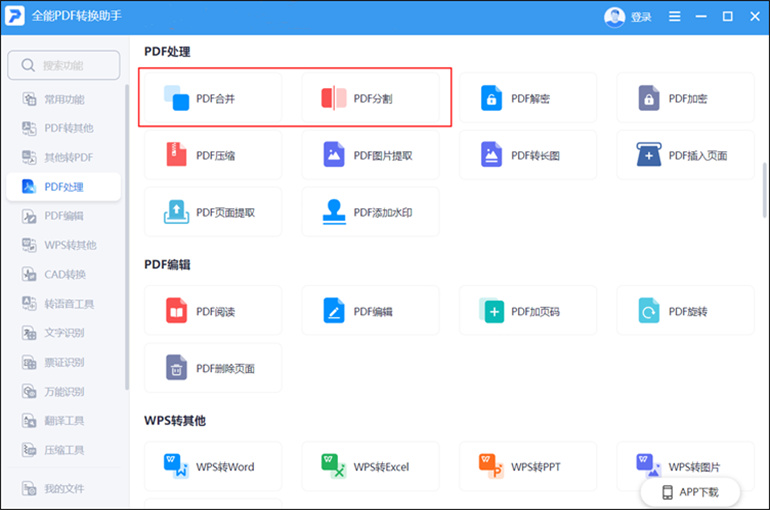Screen dimensions: 770x510
Task: Click the APP下载 download button
Action: coord(690,492)
